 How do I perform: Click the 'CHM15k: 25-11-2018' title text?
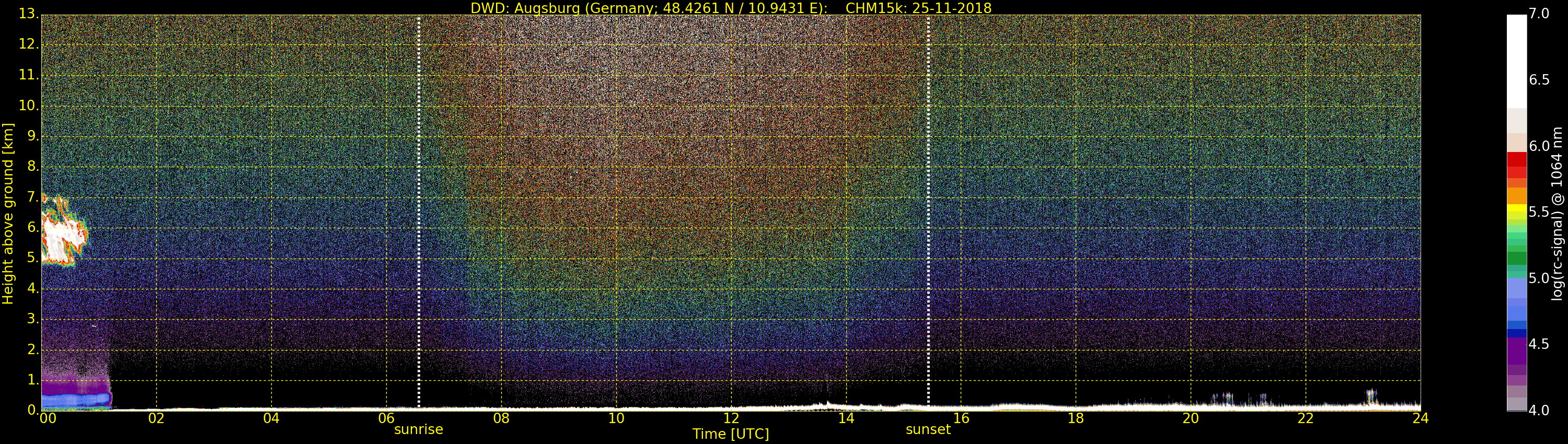[918, 8]
